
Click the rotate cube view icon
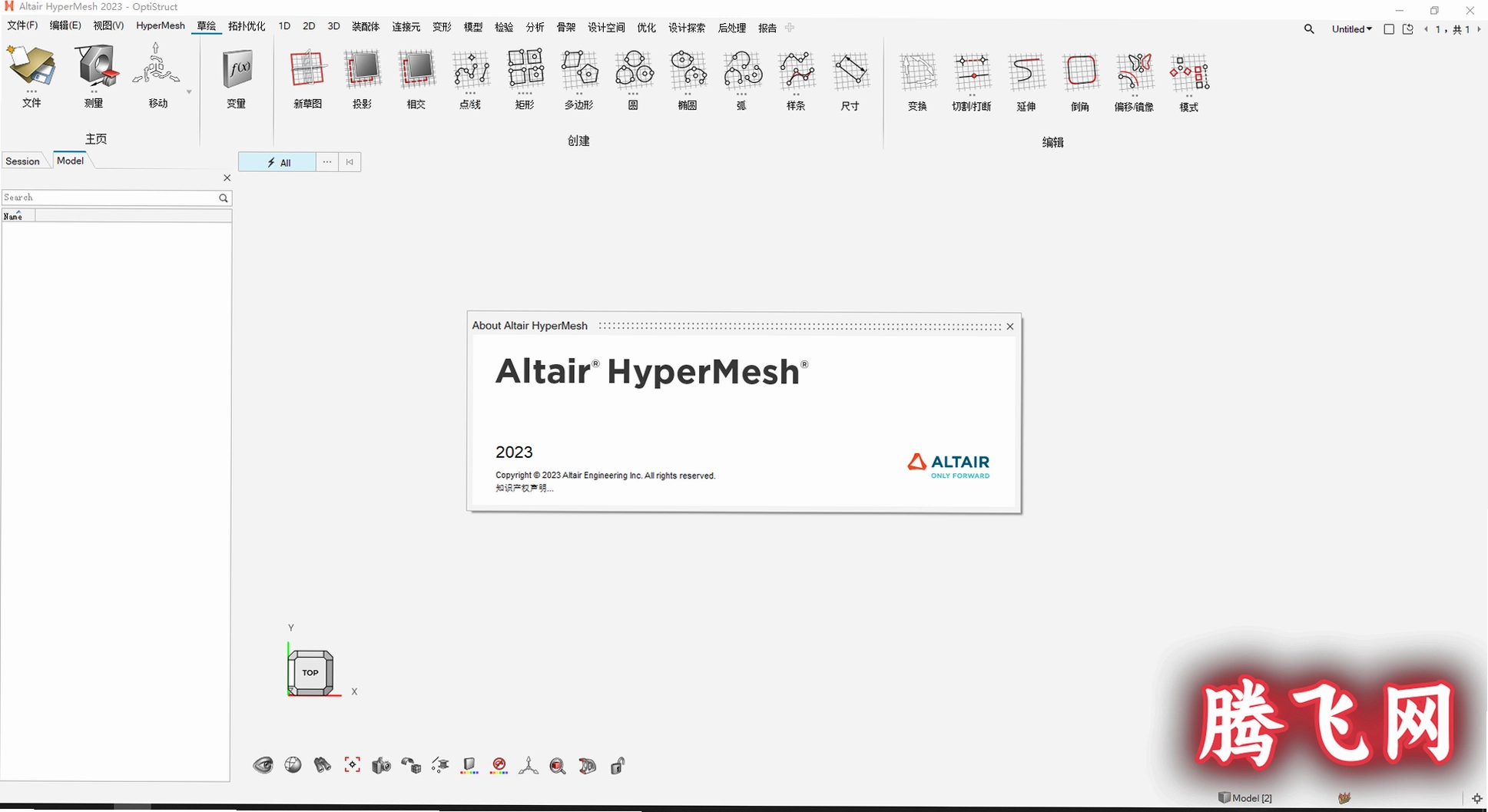coord(411,766)
